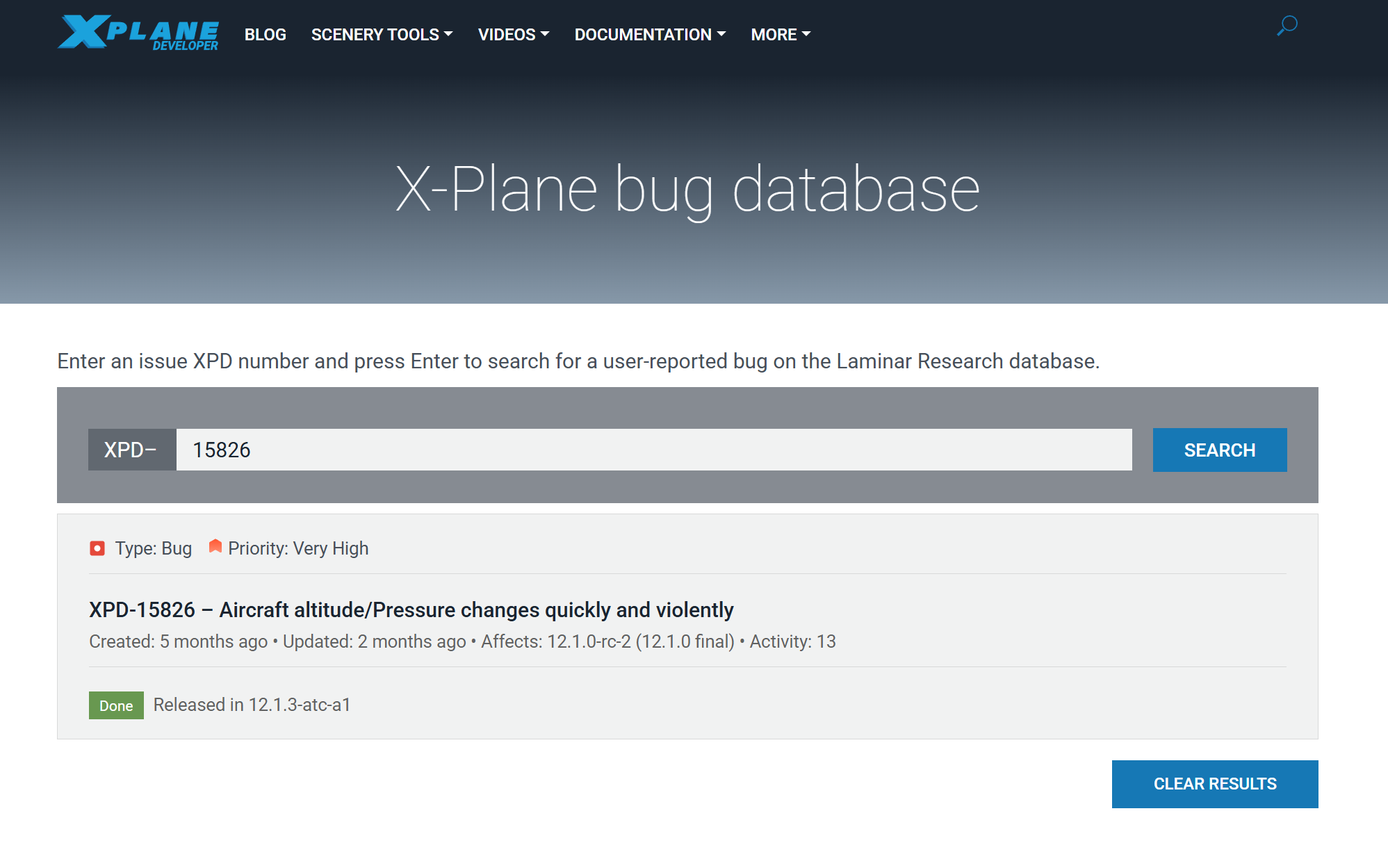Click the green Done status badge

tap(116, 705)
